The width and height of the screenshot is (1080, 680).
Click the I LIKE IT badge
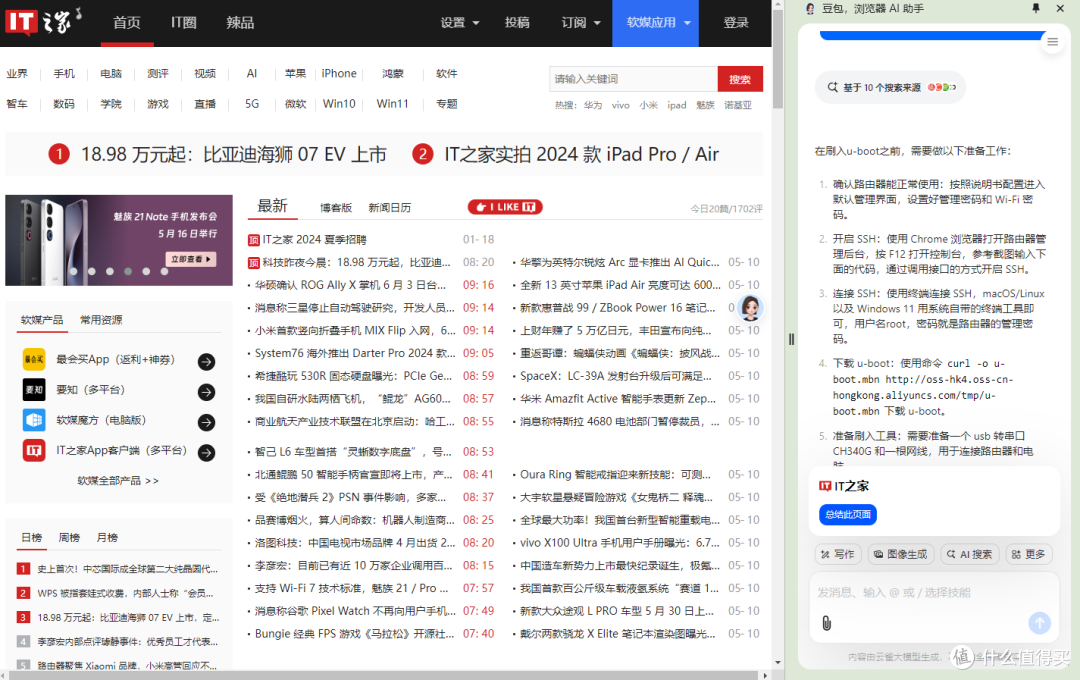pos(505,207)
